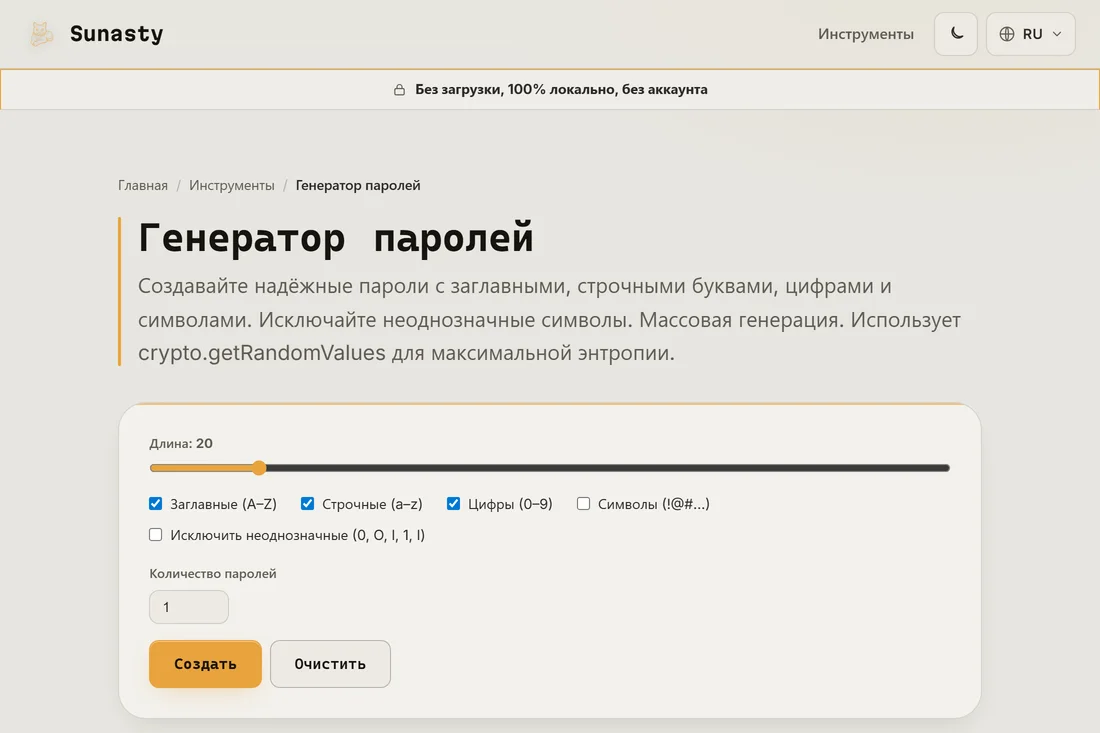Viewport: 1100px width, 733px height.
Task: Enable the Символы (!@#...) checkbox
Action: click(583, 504)
